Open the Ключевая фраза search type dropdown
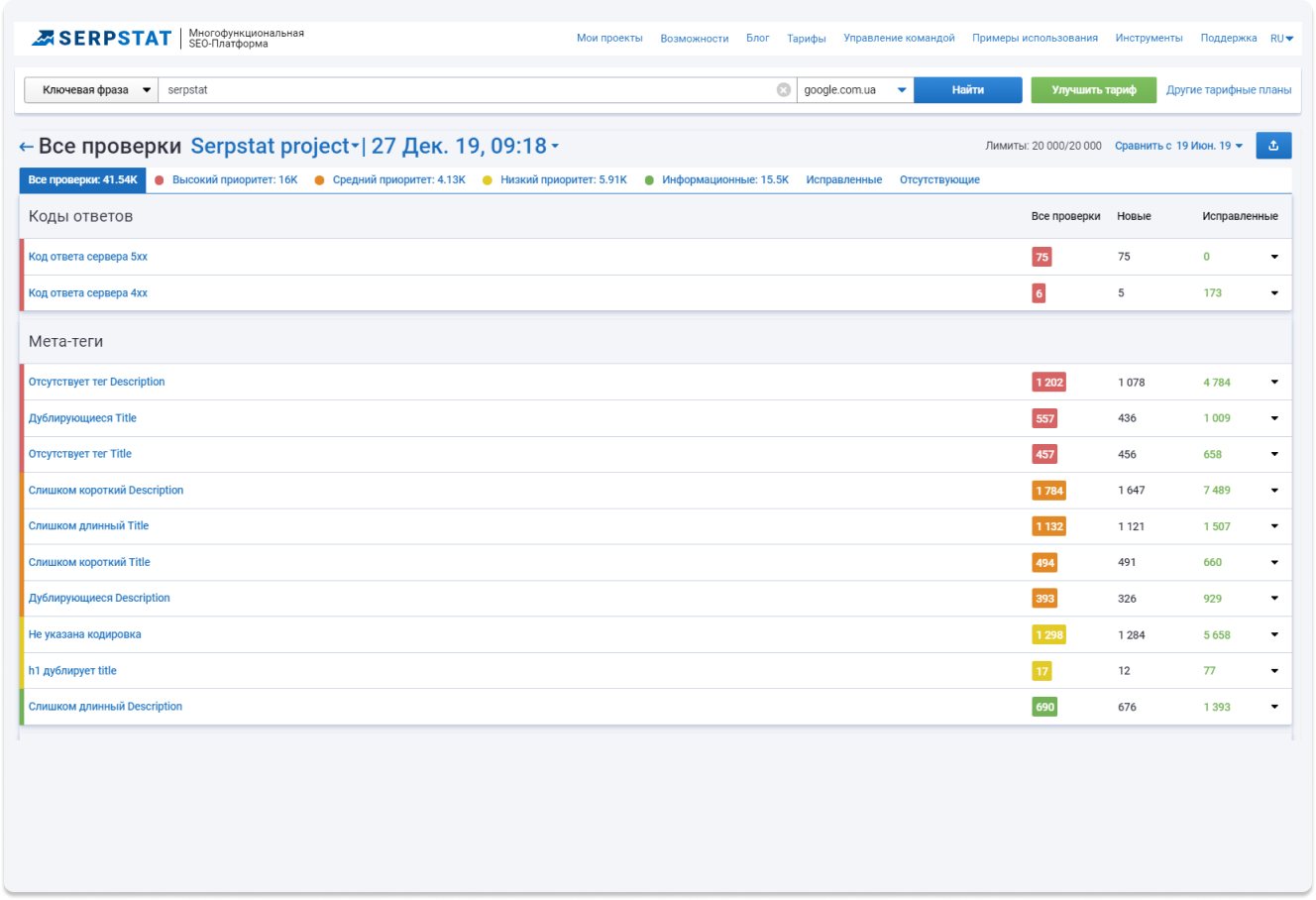Viewport: 1316px width, 900px height. pyautogui.click(x=91, y=90)
